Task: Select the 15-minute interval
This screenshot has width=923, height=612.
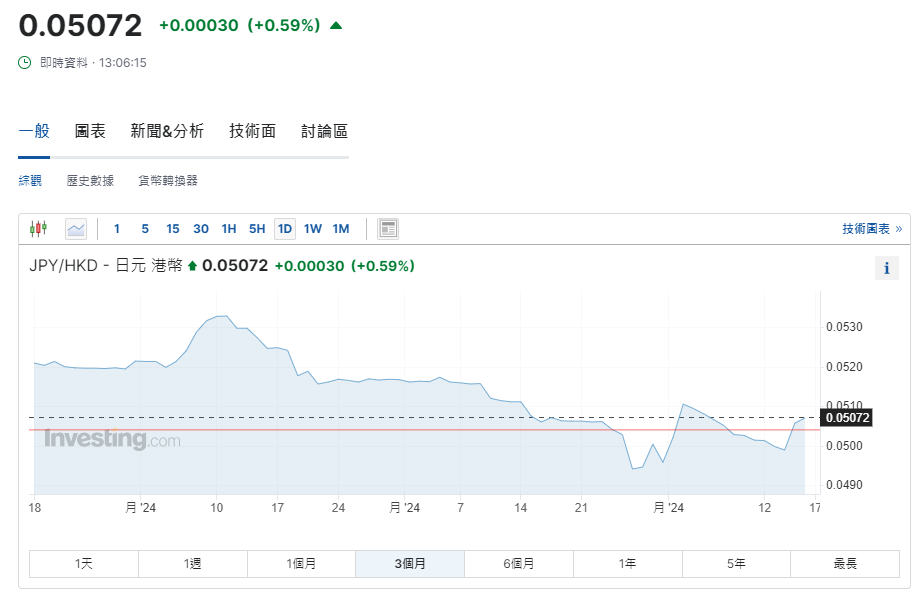Action: 172,228
